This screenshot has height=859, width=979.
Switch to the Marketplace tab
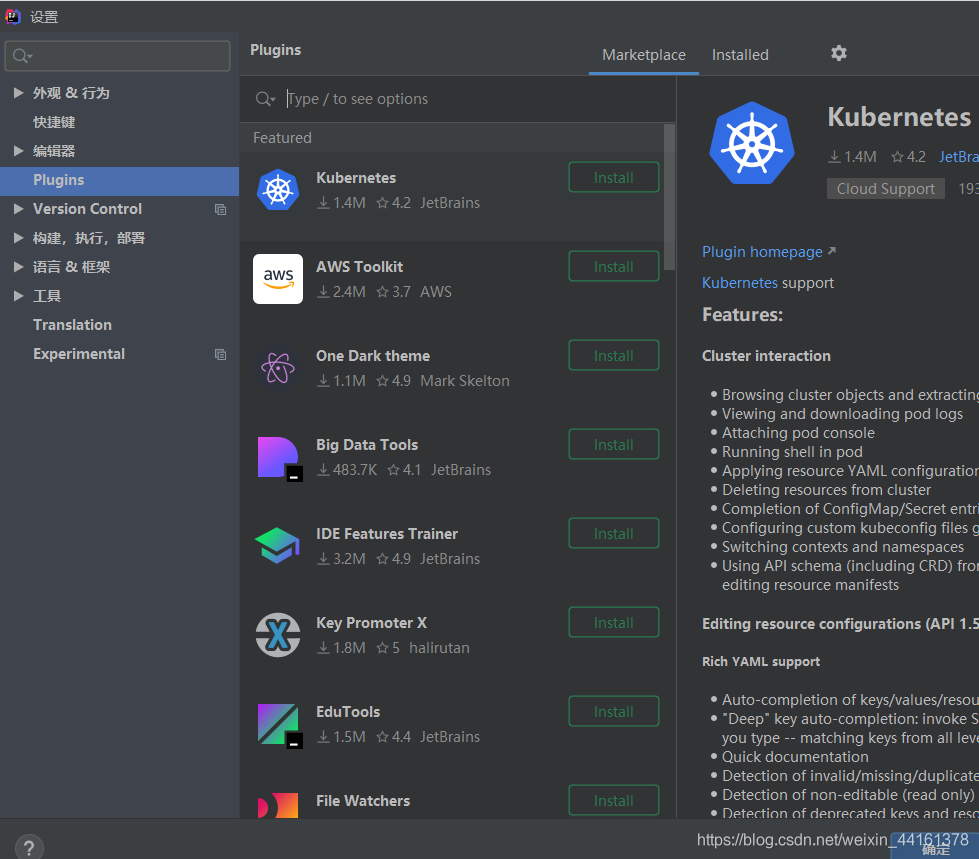[x=644, y=55]
